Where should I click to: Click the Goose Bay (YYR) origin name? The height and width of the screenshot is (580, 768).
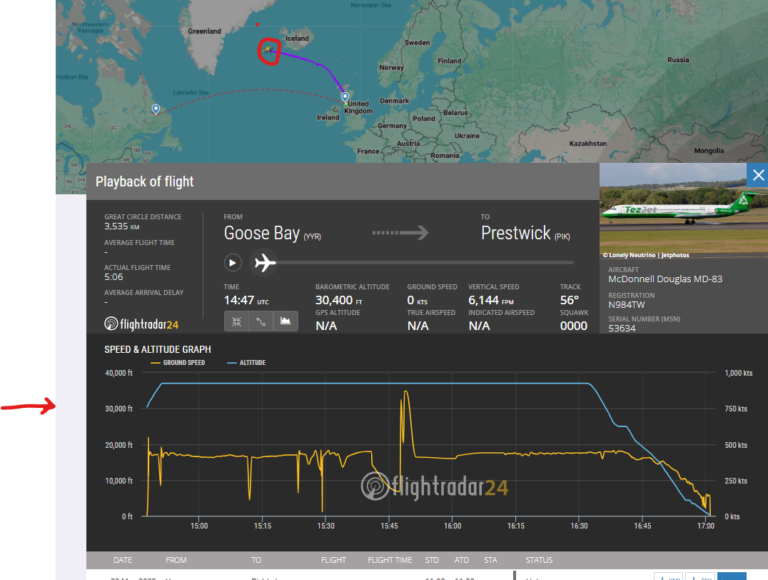(272, 233)
